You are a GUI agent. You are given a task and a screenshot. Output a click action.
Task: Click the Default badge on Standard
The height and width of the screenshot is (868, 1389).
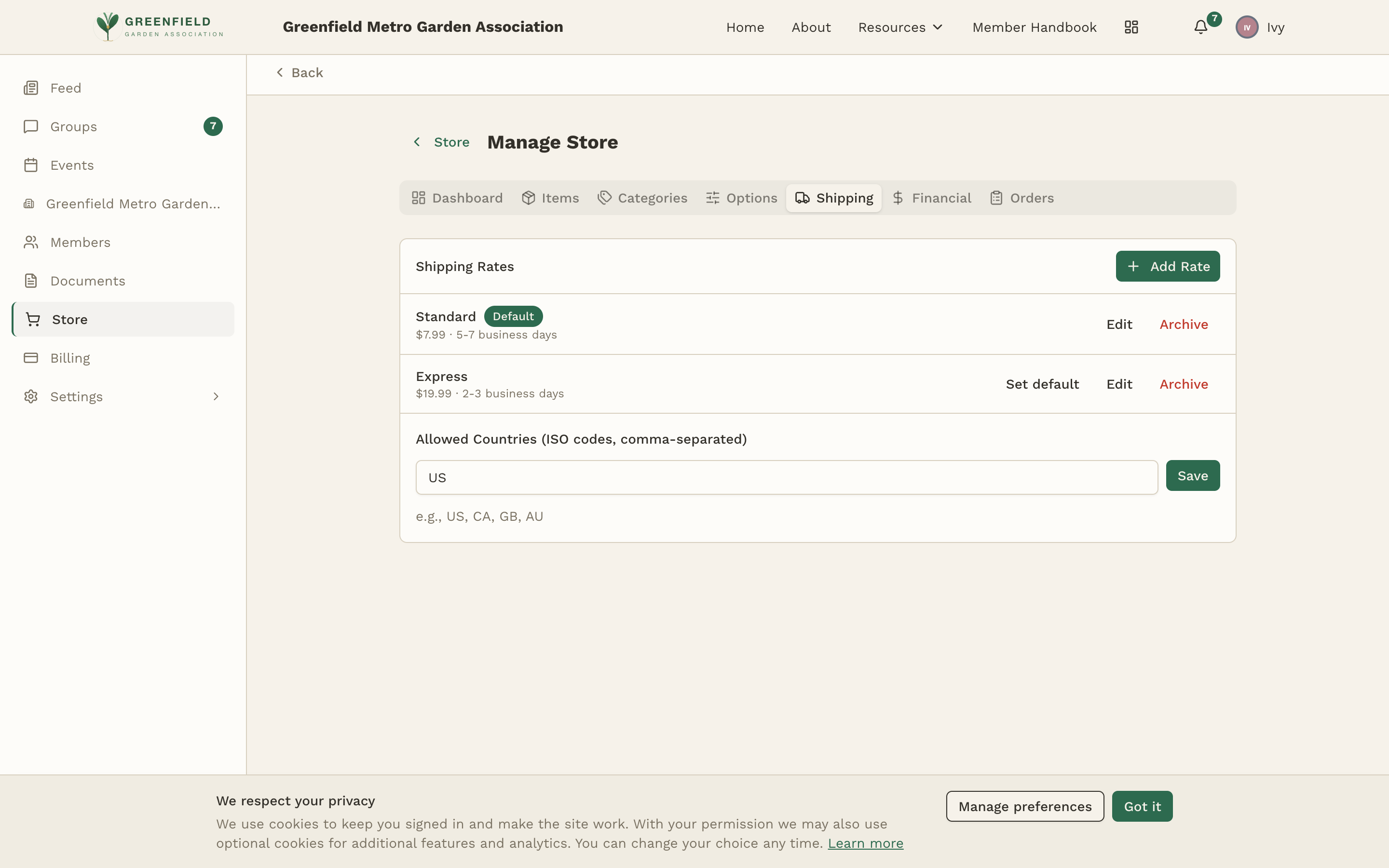513,316
